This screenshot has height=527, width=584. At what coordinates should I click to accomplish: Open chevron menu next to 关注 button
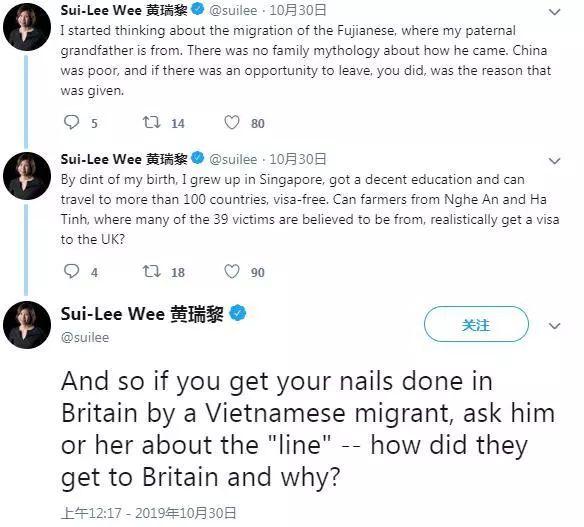coord(555,326)
